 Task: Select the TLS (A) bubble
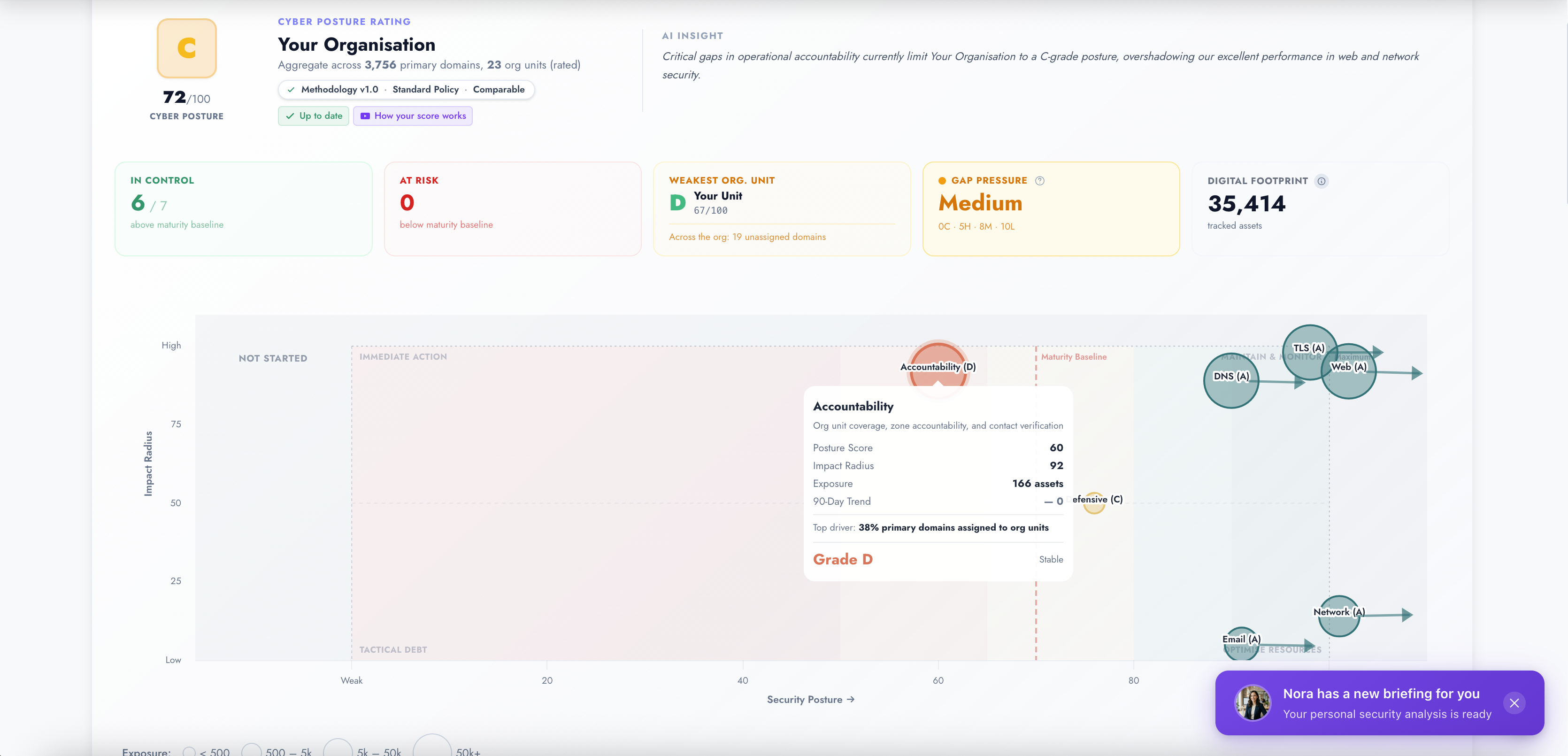point(1309,352)
